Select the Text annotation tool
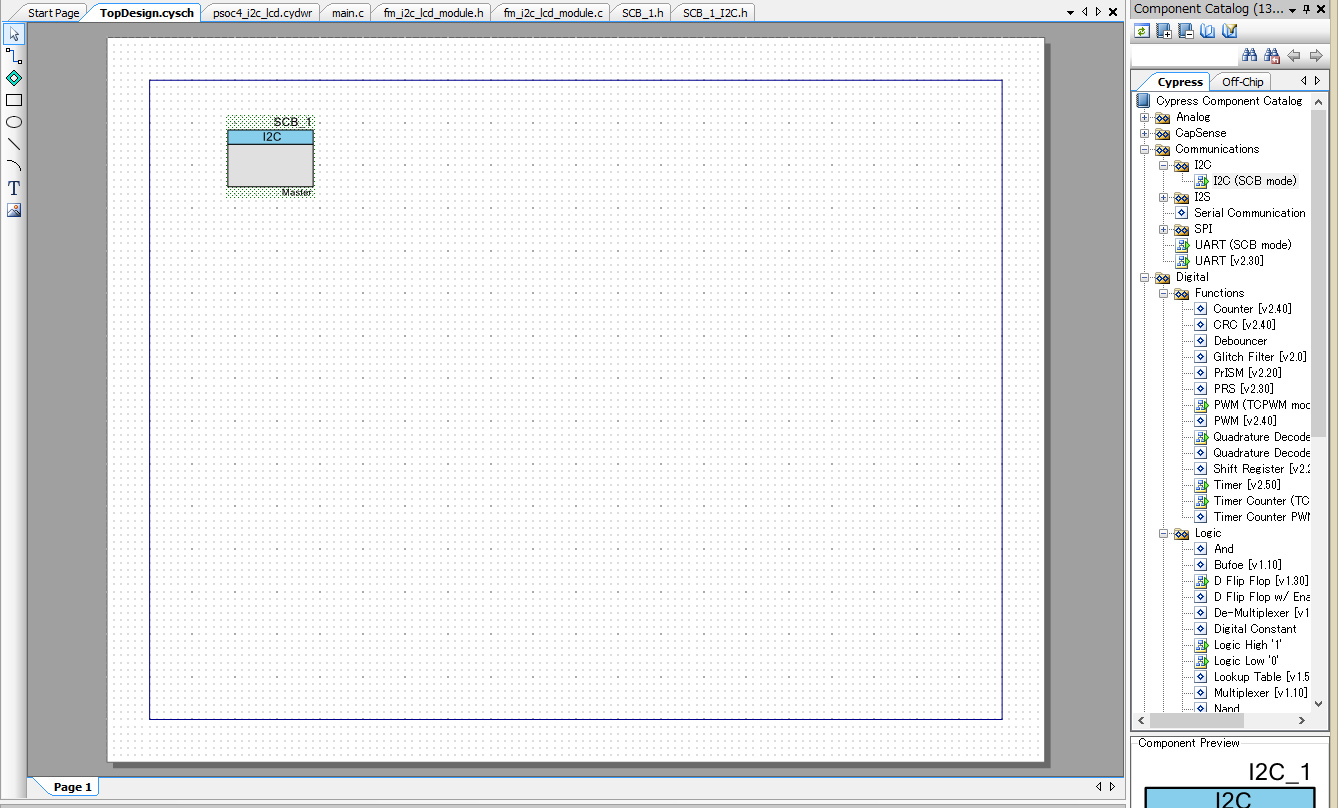 click(14, 188)
